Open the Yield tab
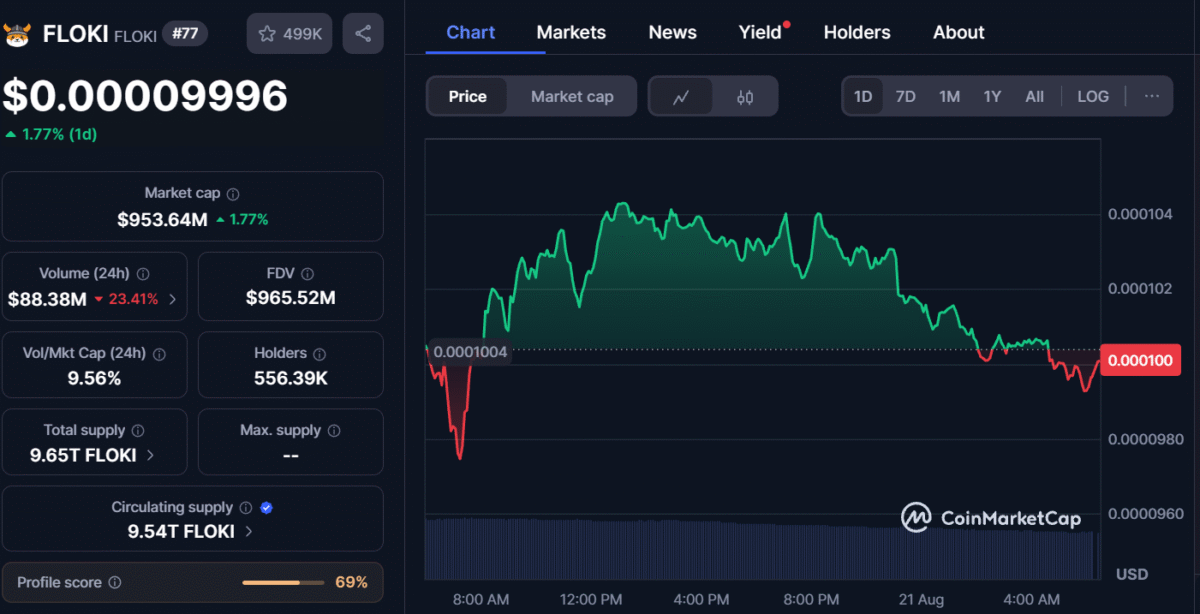The width and height of the screenshot is (1200, 614). click(x=760, y=32)
